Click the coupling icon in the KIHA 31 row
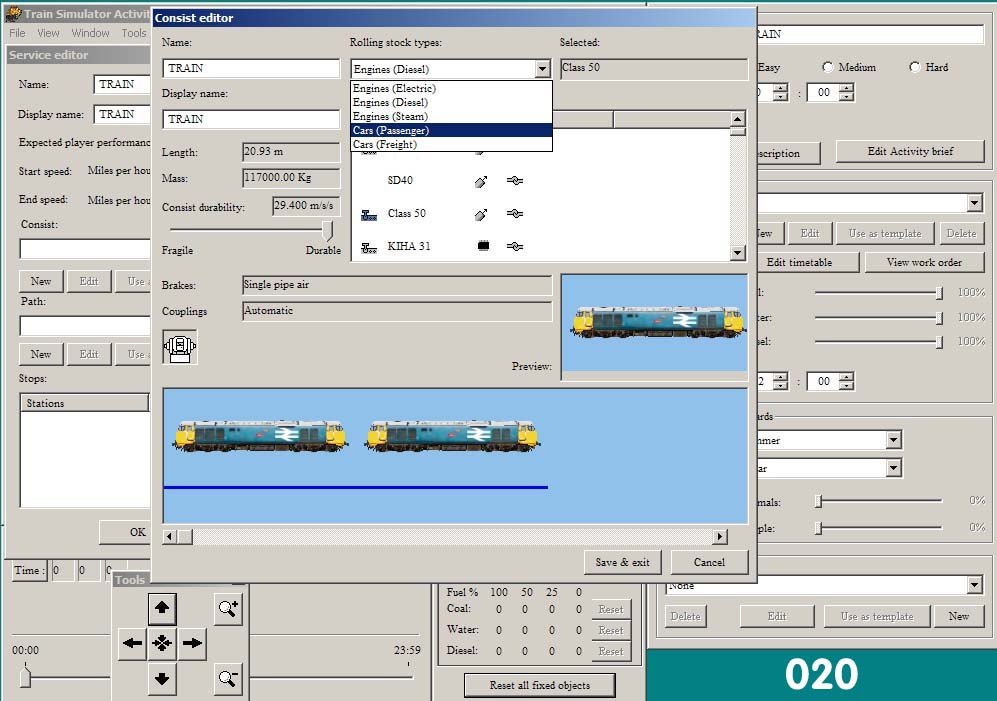The height and width of the screenshot is (701, 997). pos(515,246)
